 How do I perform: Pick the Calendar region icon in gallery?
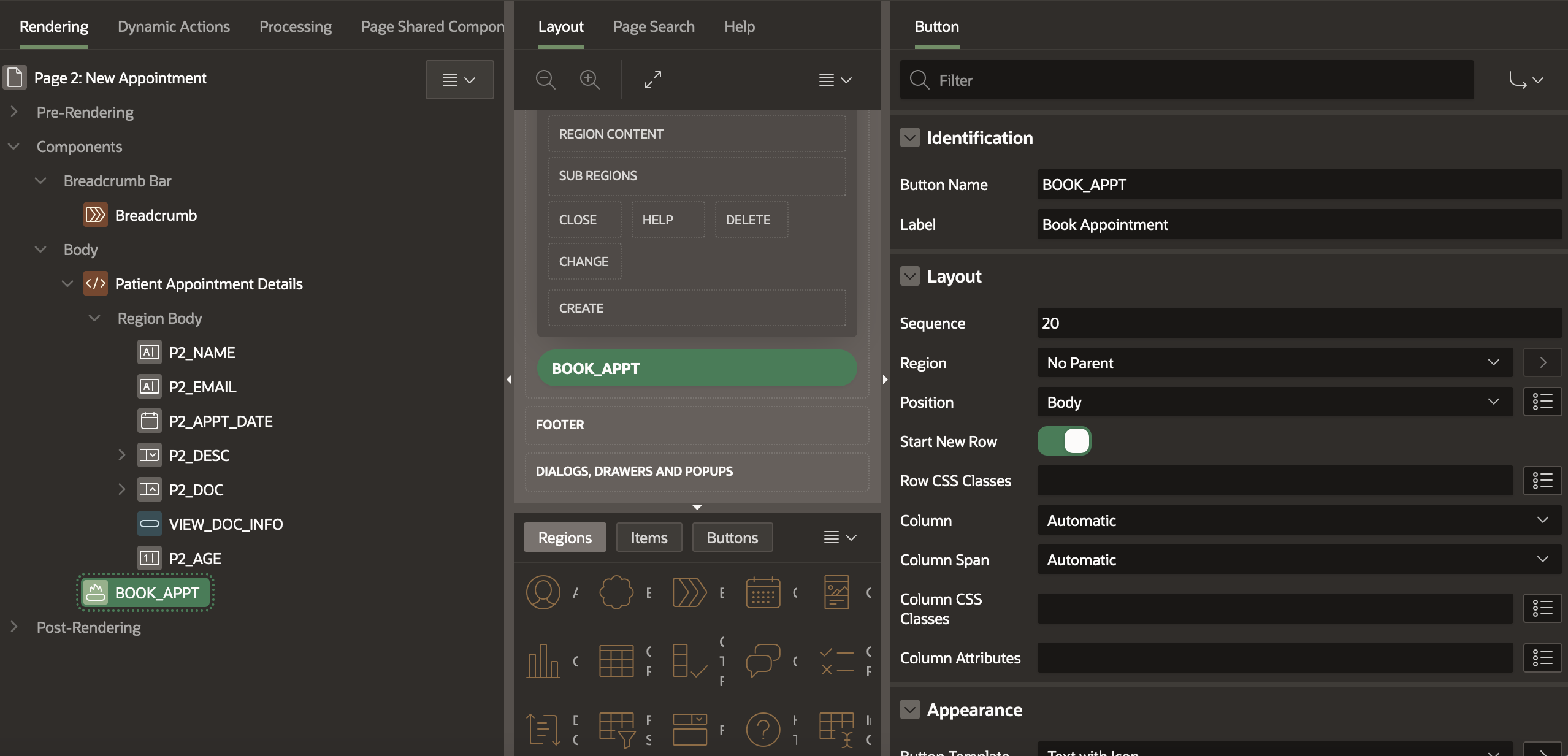tap(763, 592)
